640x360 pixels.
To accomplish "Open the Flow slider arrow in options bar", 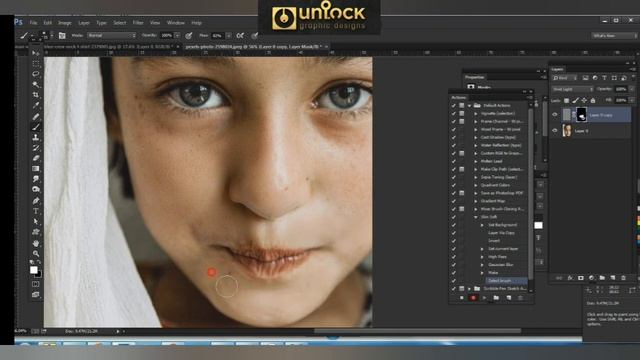I will click(229, 36).
